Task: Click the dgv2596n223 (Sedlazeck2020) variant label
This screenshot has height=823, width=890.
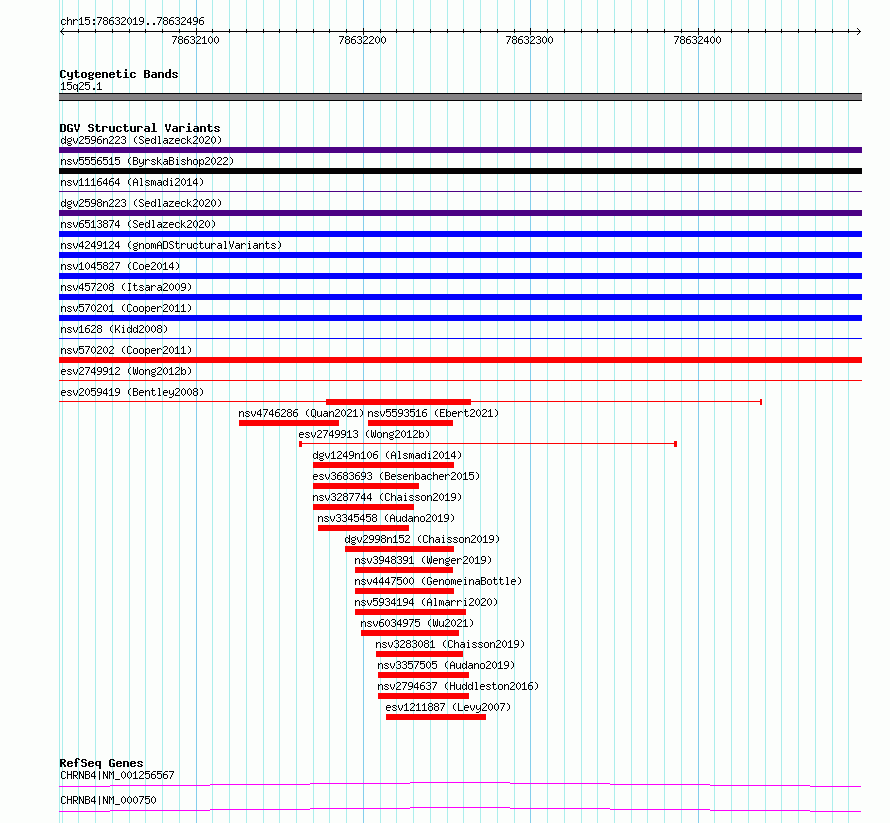Action: tap(141, 140)
